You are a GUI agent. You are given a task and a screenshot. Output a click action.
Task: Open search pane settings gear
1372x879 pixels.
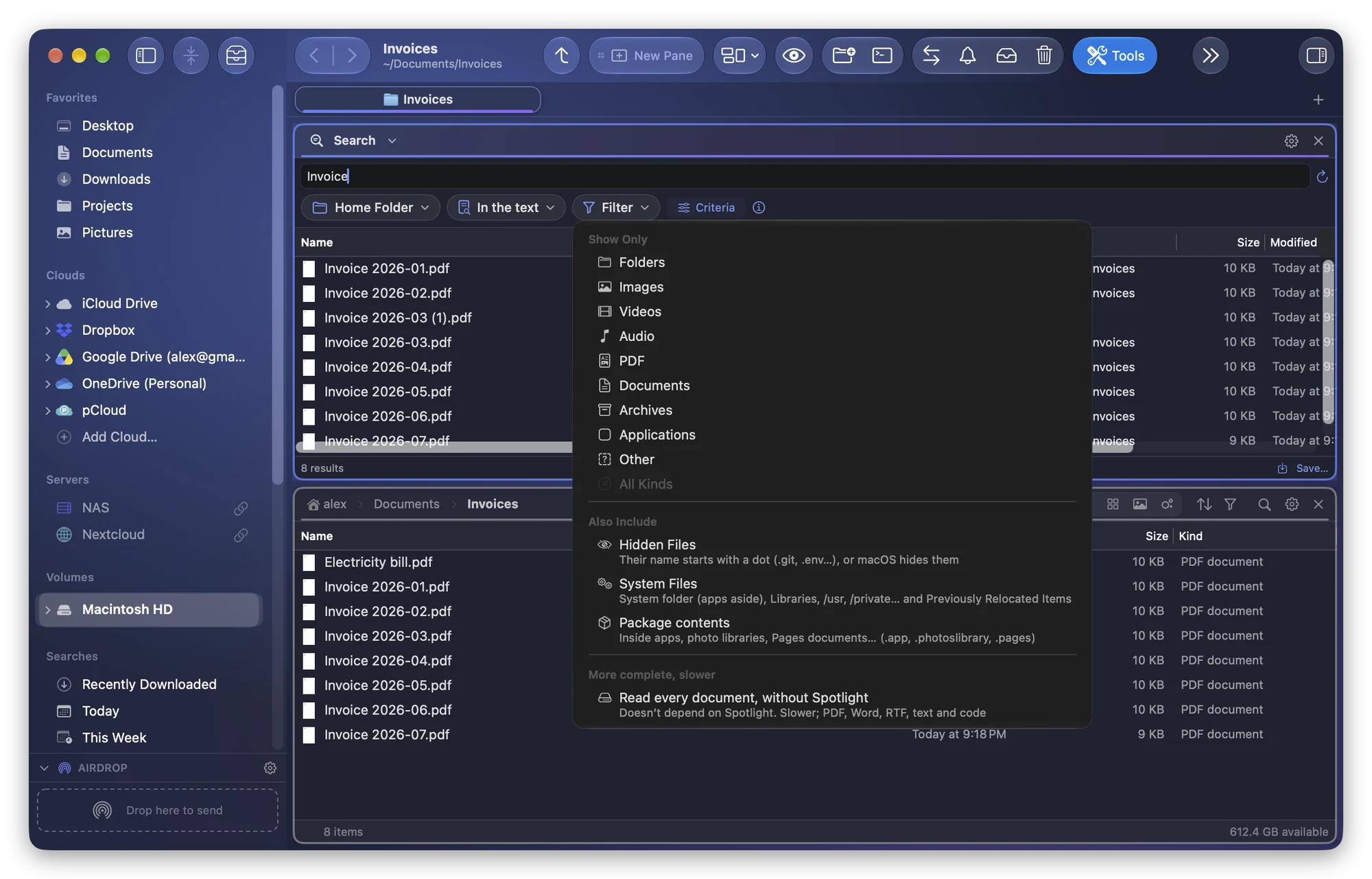tap(1291, 141)
